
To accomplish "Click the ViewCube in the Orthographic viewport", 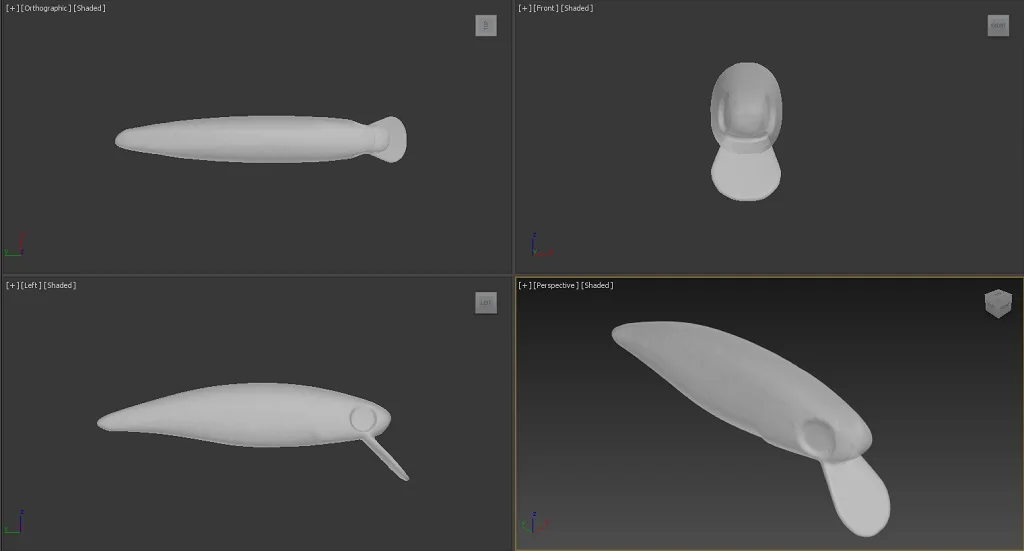I will (x=486, y=26).
